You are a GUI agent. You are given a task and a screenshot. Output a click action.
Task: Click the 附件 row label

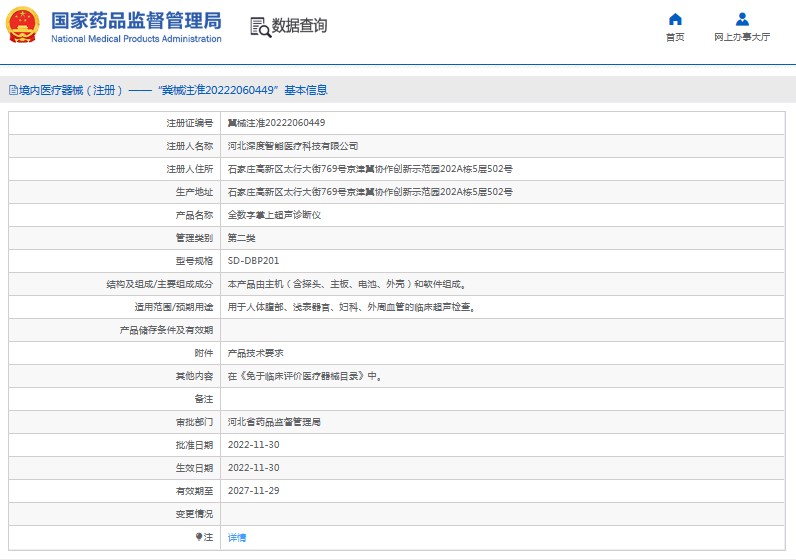click(x=204, y=353)
